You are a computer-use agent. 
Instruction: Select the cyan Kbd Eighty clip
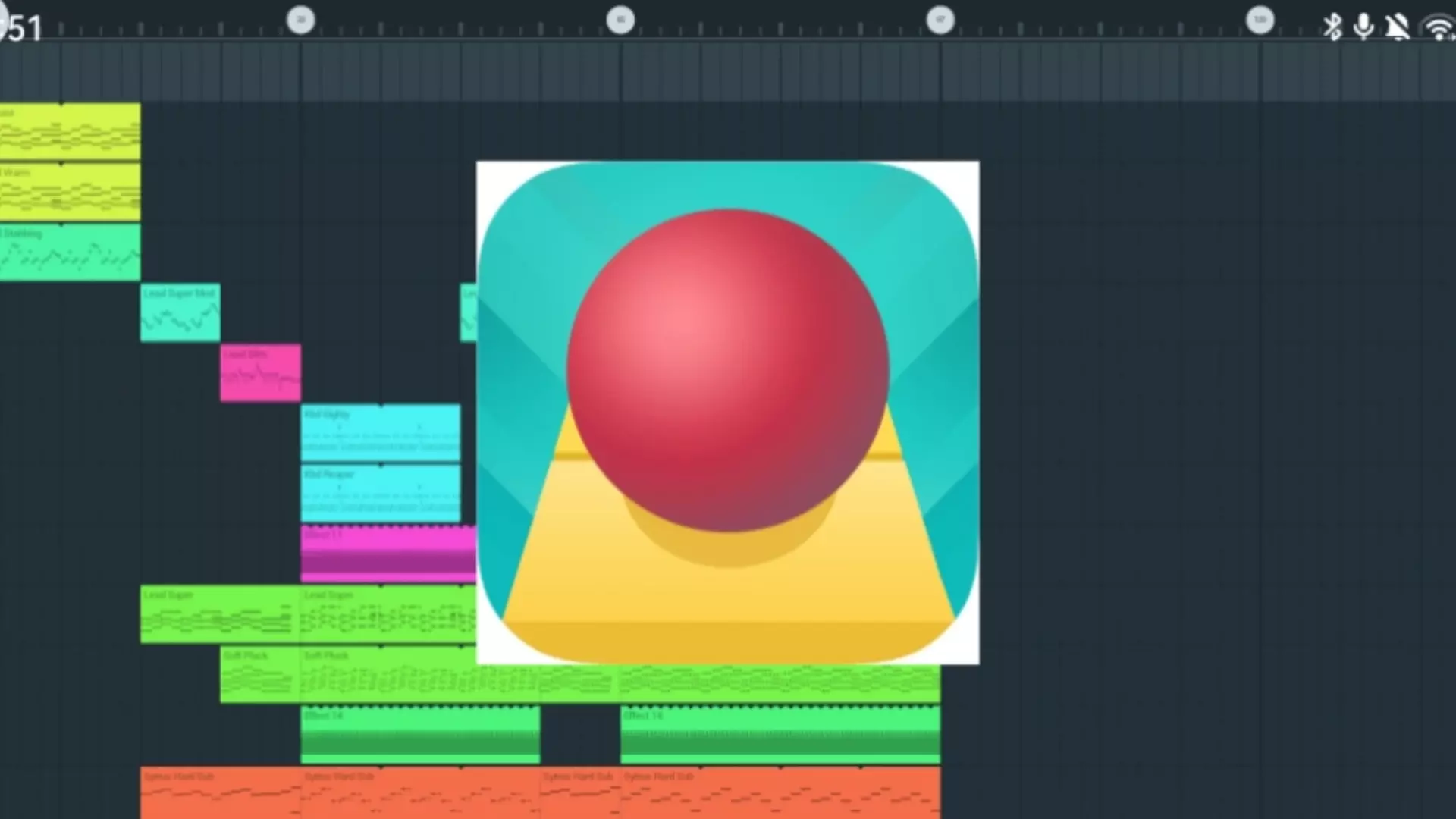coord(380,433)
